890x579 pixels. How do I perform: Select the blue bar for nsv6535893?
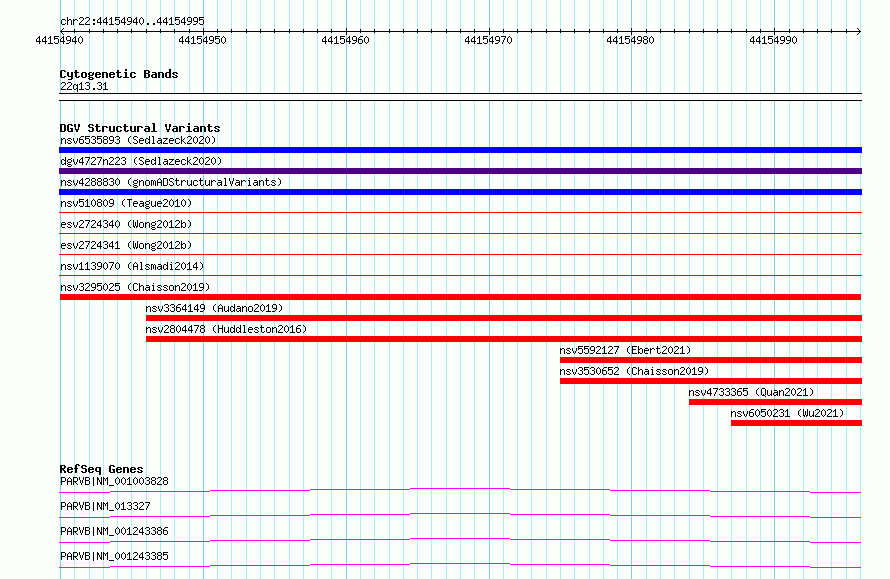[x=460, y=150]
